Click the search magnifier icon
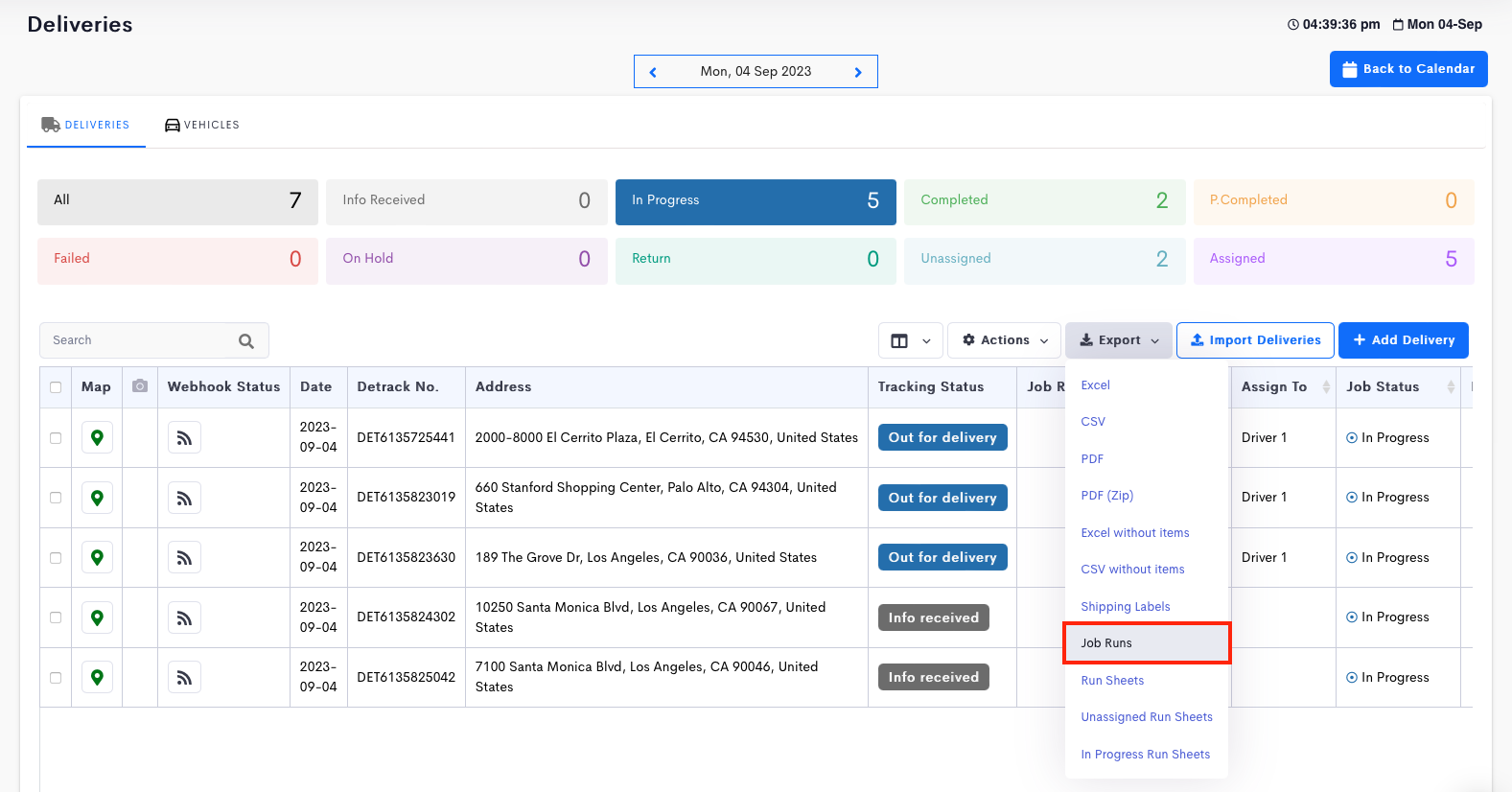 pyautogui.click(x=246, y=340)
